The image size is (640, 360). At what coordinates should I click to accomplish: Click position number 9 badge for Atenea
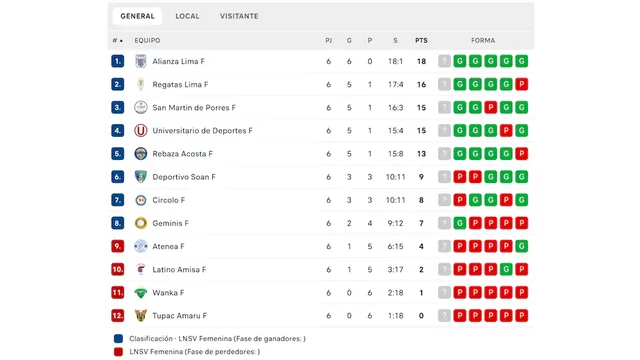(118, 246)
